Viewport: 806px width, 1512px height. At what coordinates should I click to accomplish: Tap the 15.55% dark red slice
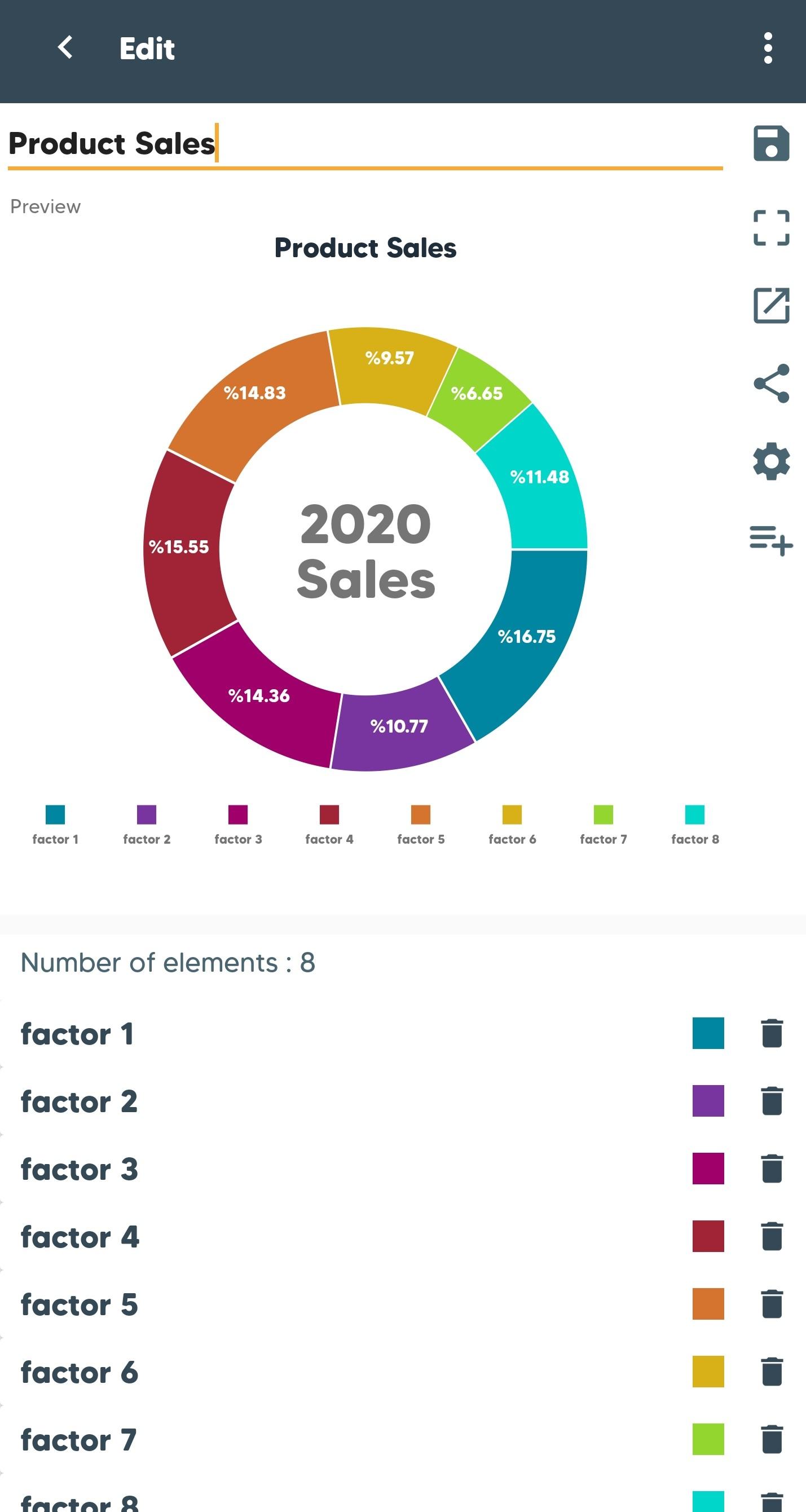[179, 547]
